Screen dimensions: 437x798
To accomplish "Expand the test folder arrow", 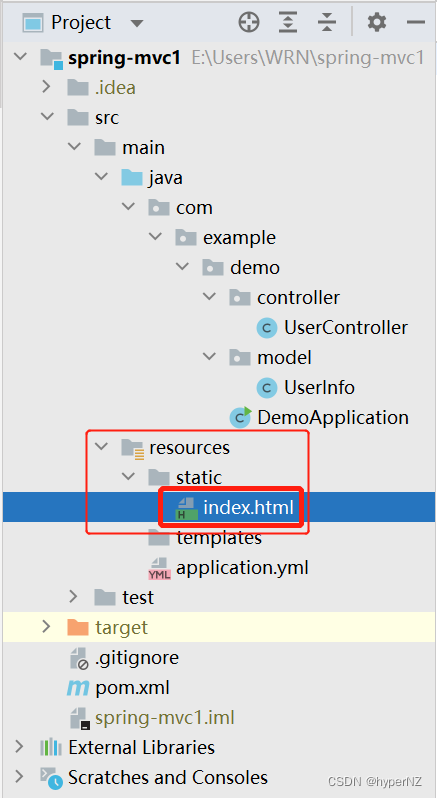I will pos(74,597).
